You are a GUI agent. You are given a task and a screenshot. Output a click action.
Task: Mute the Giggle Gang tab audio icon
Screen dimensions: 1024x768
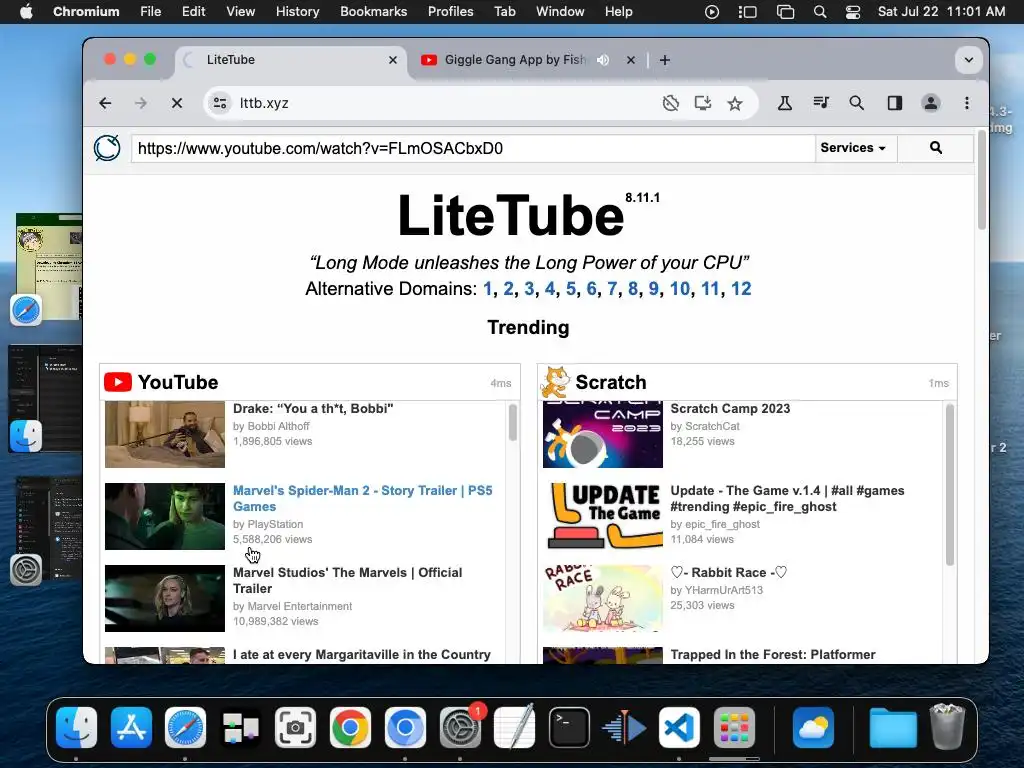click(x=603, y=60)
